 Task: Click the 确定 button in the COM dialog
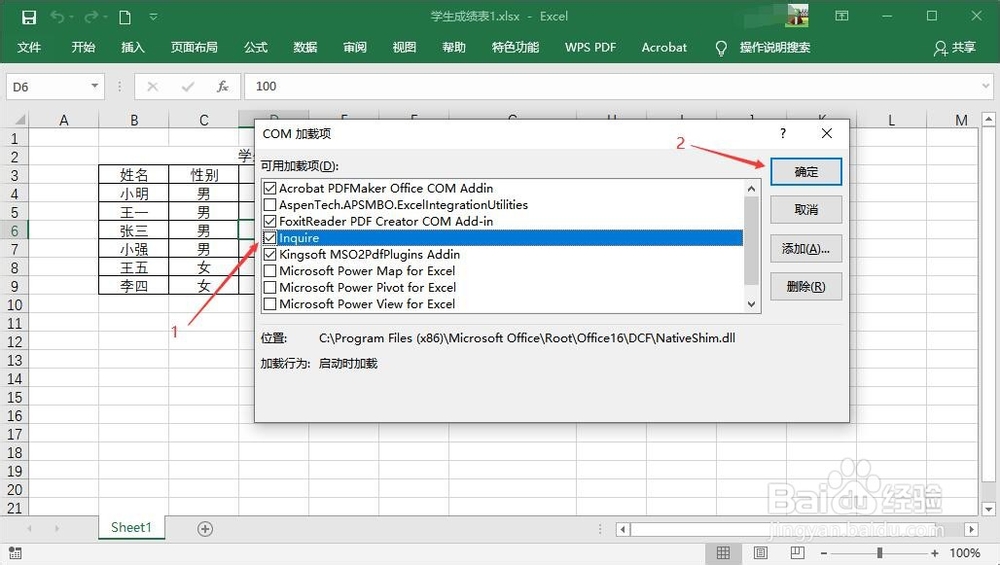click(x=806, y=172)
